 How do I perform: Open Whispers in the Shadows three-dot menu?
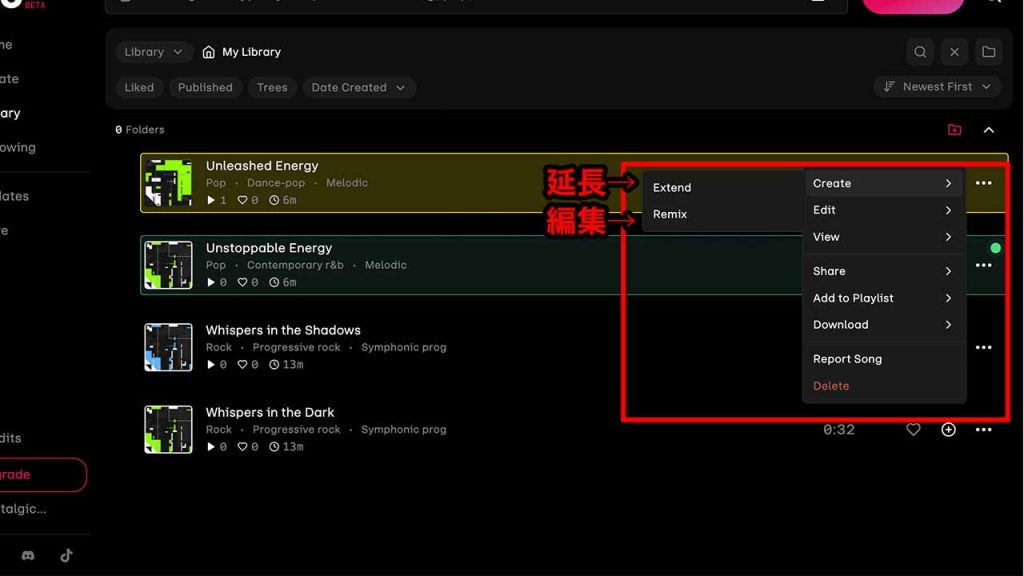pyautogui.click(x=984, y=347)
